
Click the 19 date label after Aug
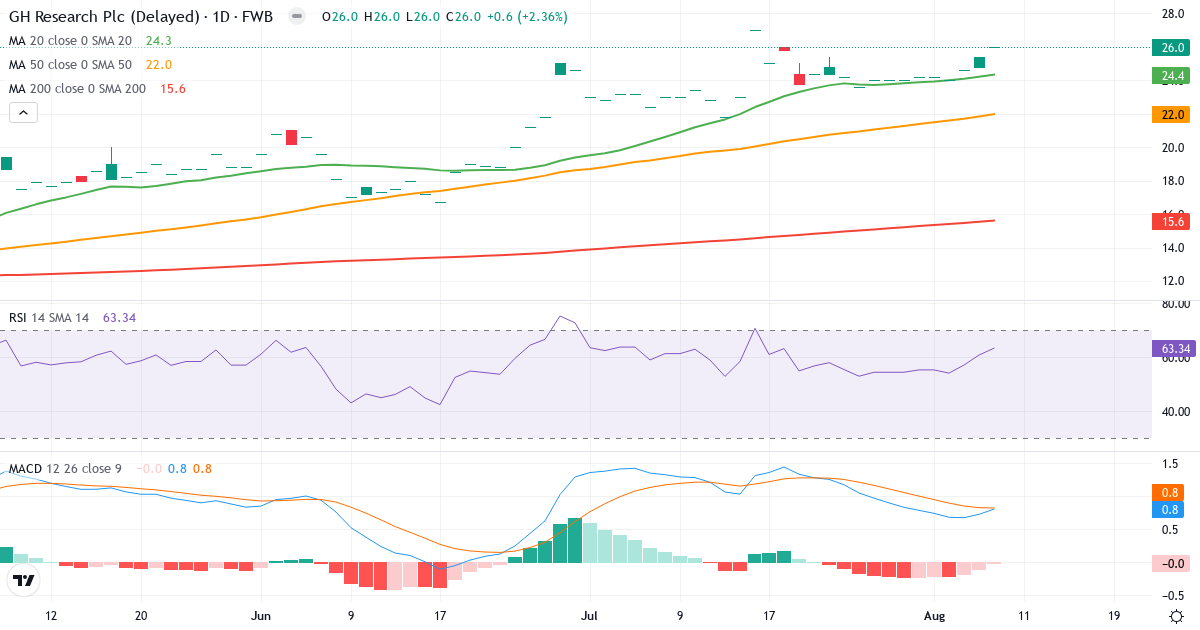(1115, 616)
